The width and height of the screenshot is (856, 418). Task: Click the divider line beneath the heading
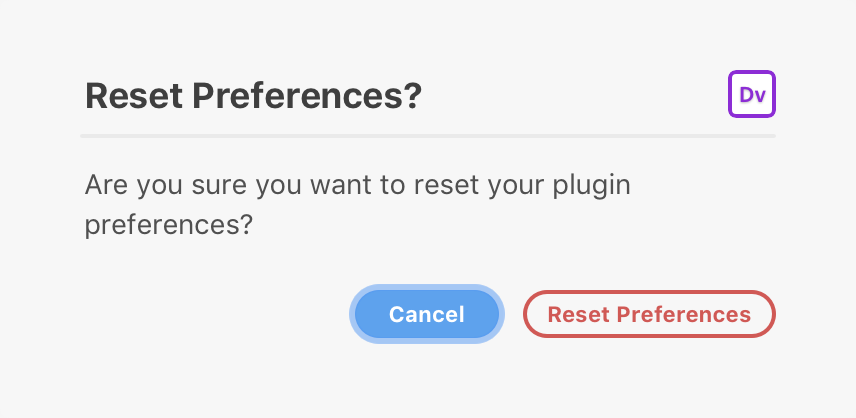(428, 136)
